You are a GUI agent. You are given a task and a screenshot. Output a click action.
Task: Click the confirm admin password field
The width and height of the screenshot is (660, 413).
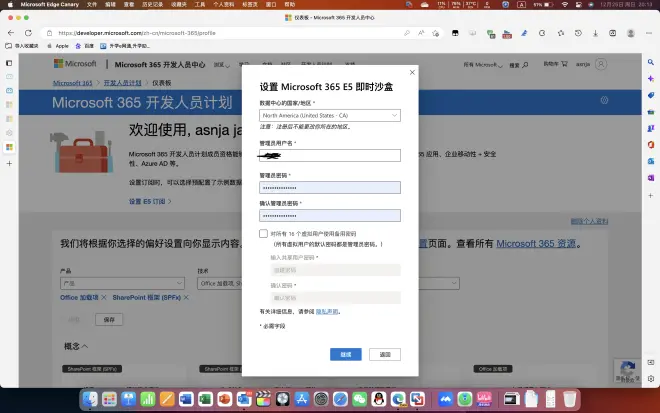click(330, 216)
